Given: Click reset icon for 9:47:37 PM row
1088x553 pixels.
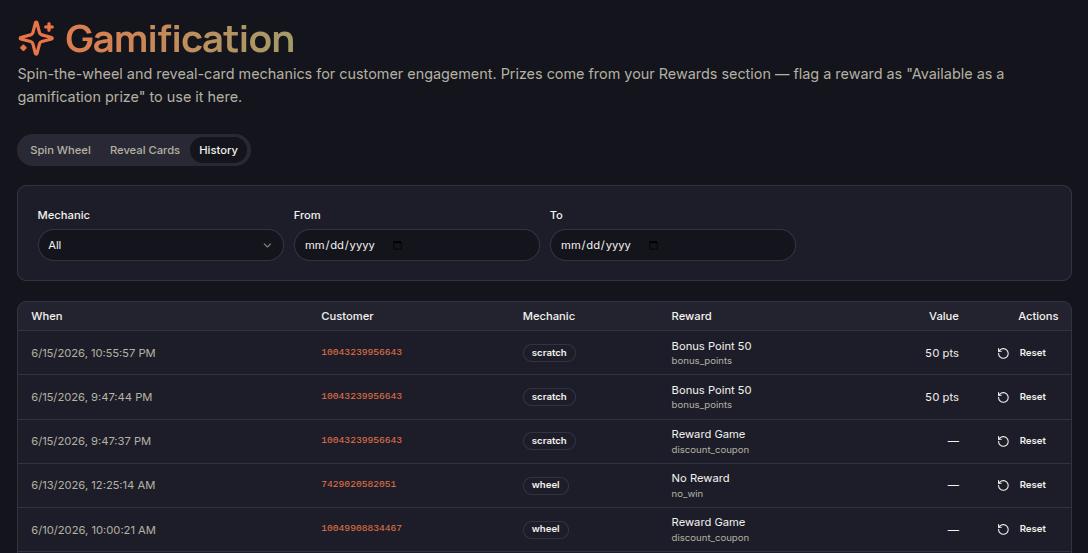Looking at the screenshot, I should [1003, 441].
